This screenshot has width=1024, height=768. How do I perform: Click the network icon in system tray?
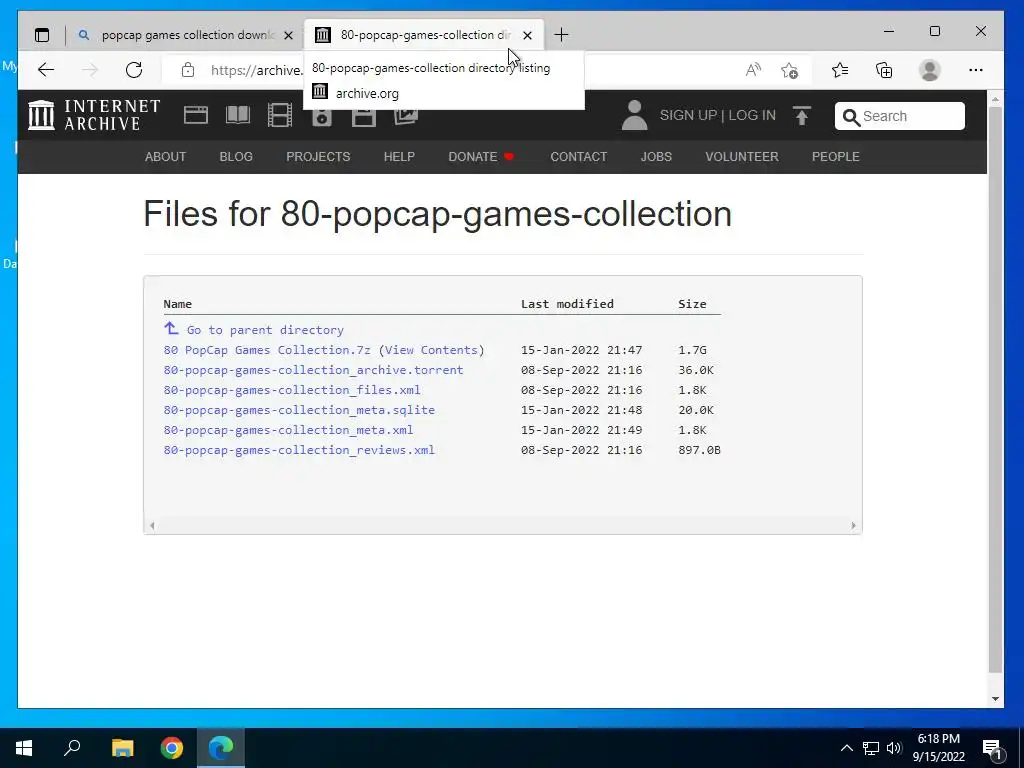pos(871,748)
